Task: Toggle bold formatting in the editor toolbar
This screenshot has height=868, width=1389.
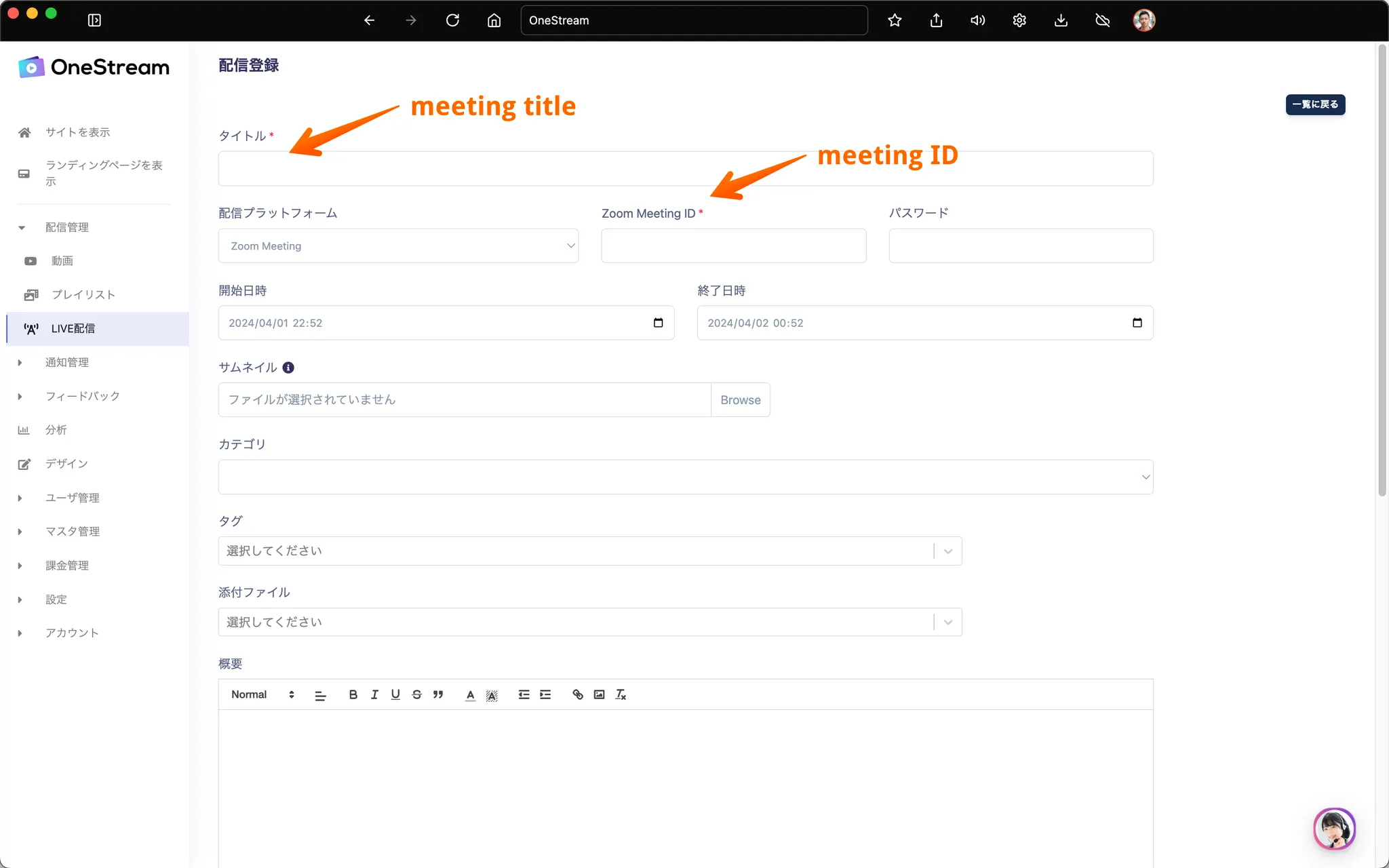Action: point(353,694)
